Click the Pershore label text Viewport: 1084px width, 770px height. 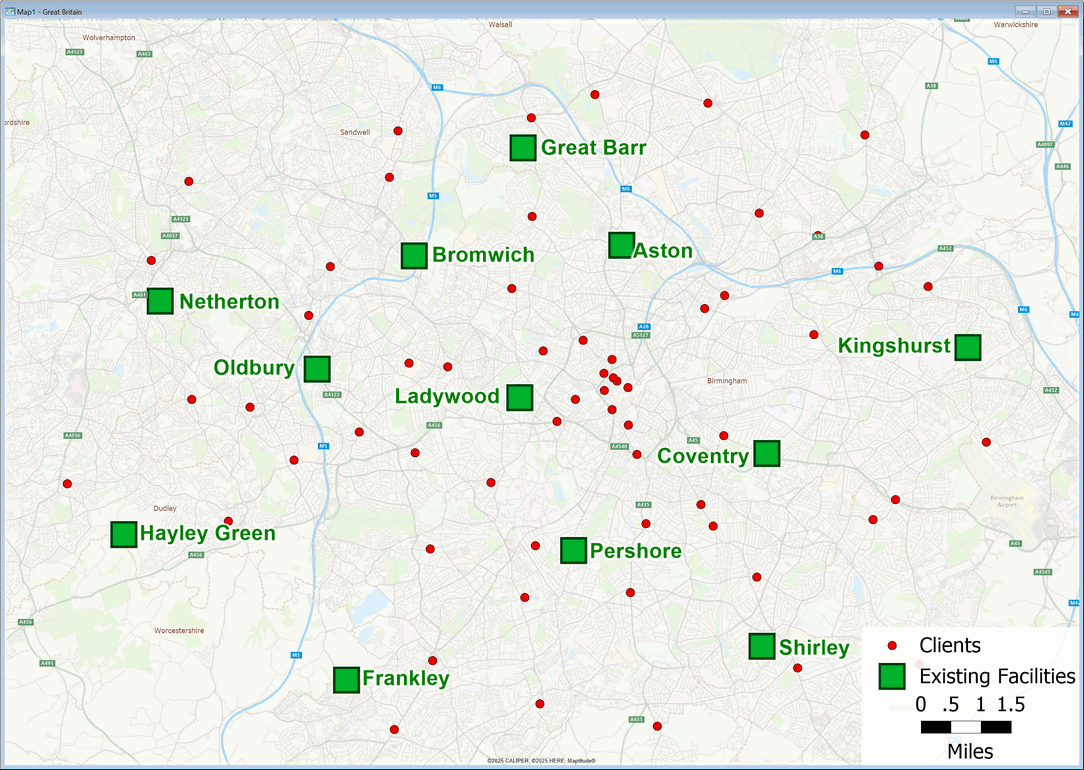[635, 551]
